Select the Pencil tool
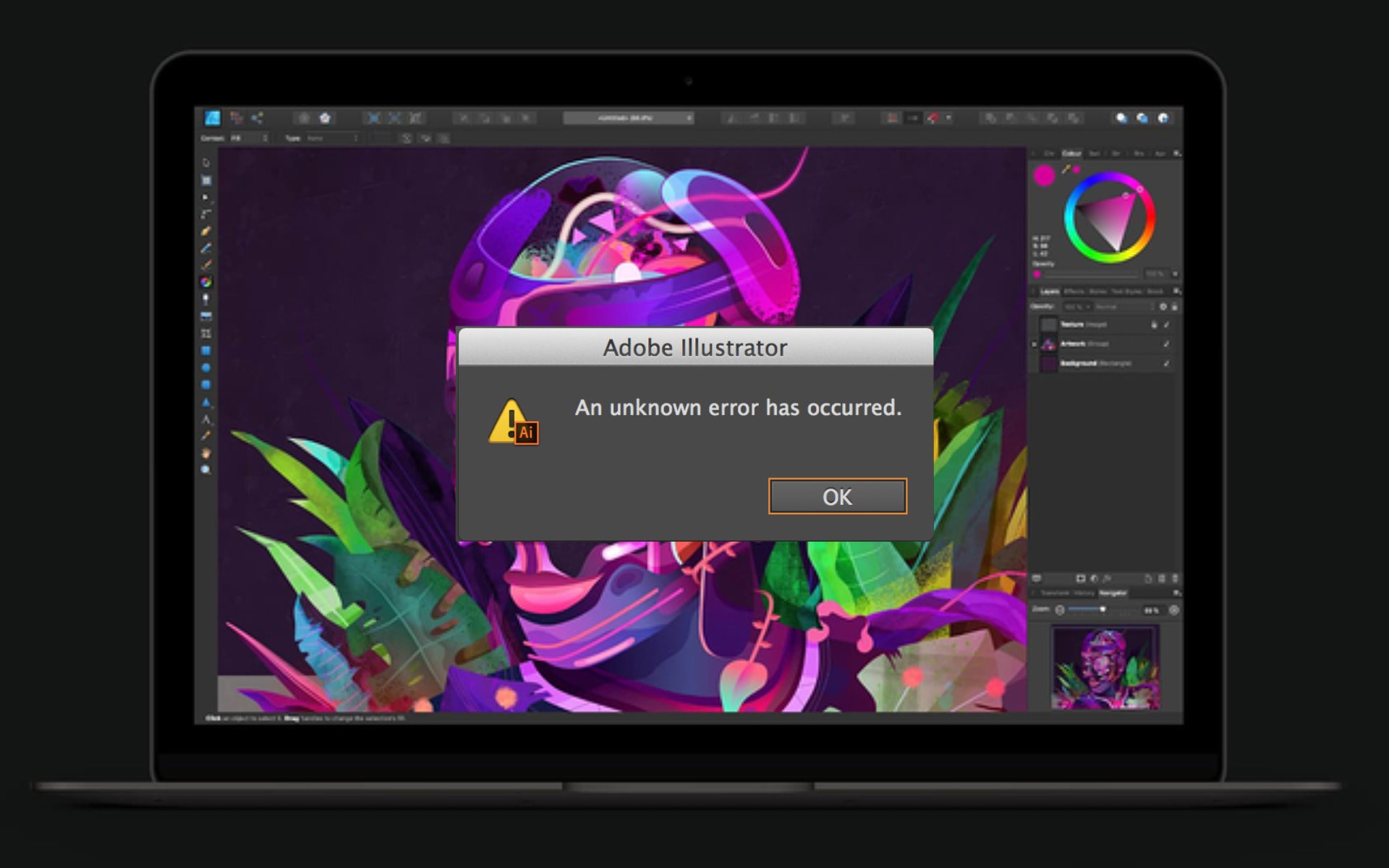This screenshot has width=1389, height=868. coord(206,248)
